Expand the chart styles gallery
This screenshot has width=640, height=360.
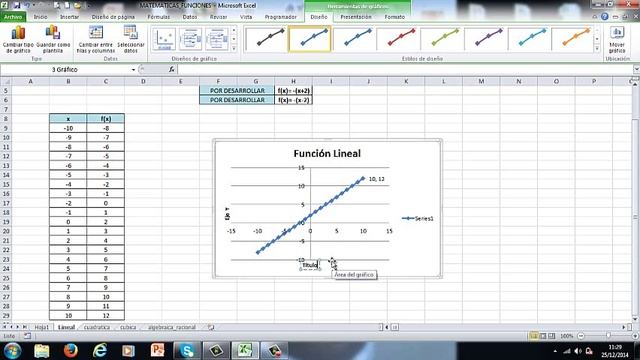(x=597, y=49)
